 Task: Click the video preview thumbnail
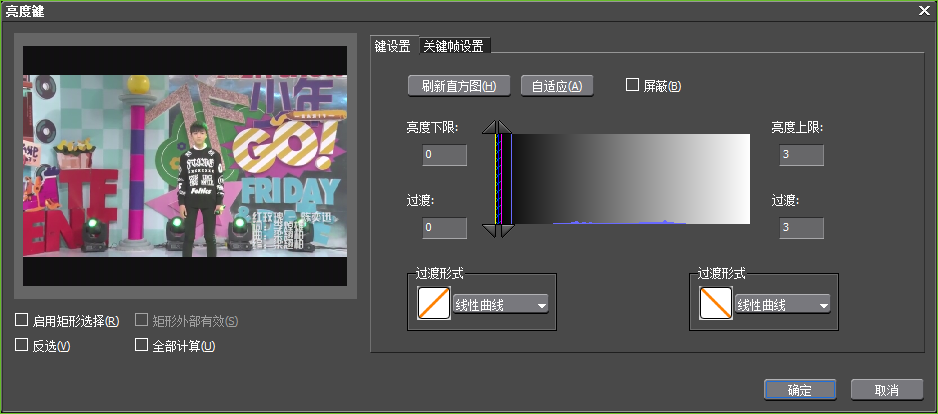(x=185, y=166)
